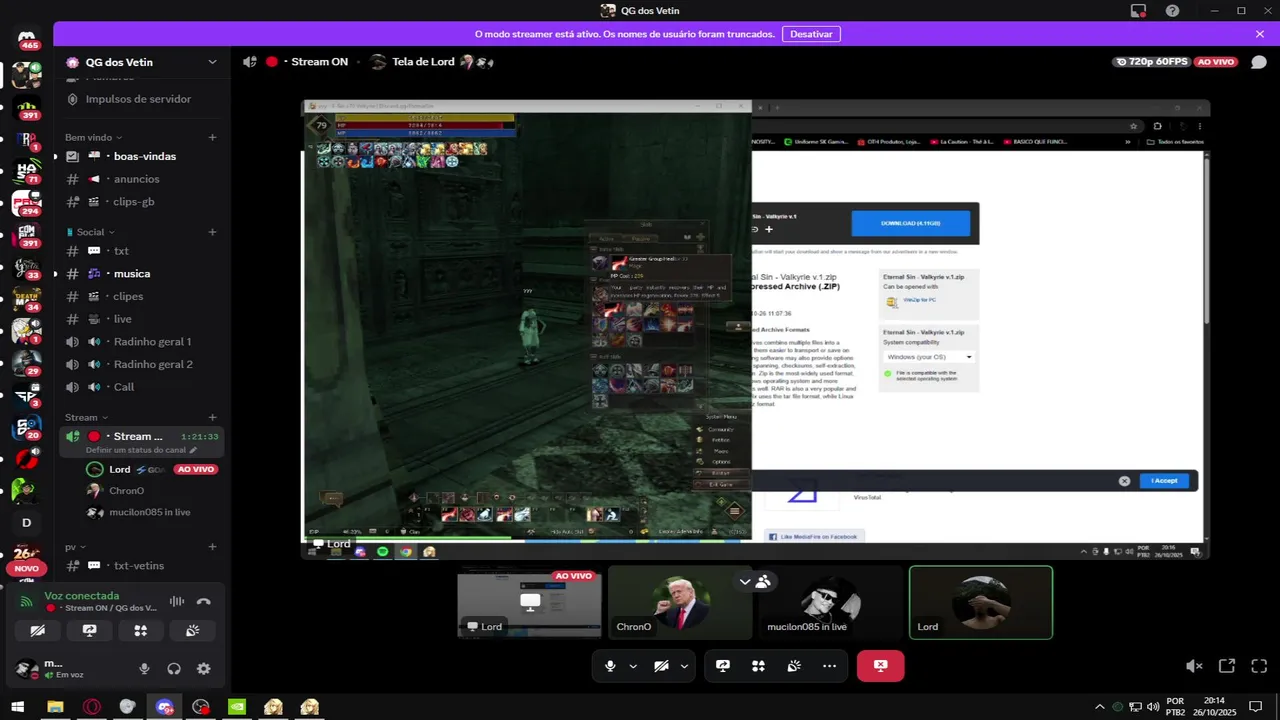1280x720 pixels.
Task: Dismiss the streamer mode banner
Action: 1260,34
